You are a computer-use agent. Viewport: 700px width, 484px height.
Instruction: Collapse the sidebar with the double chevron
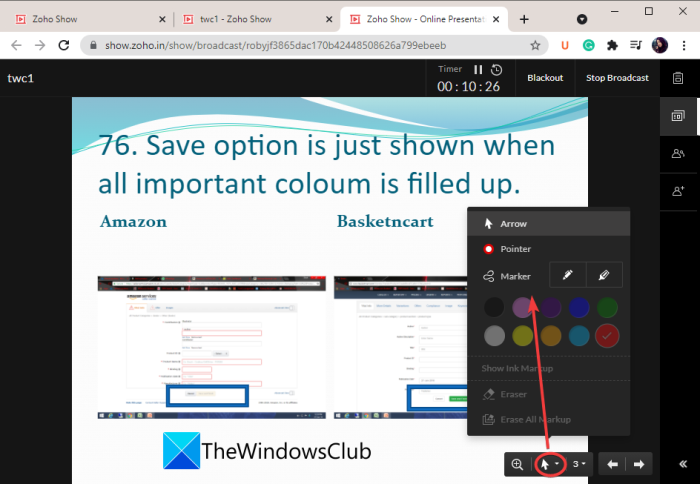click(683, 464)
